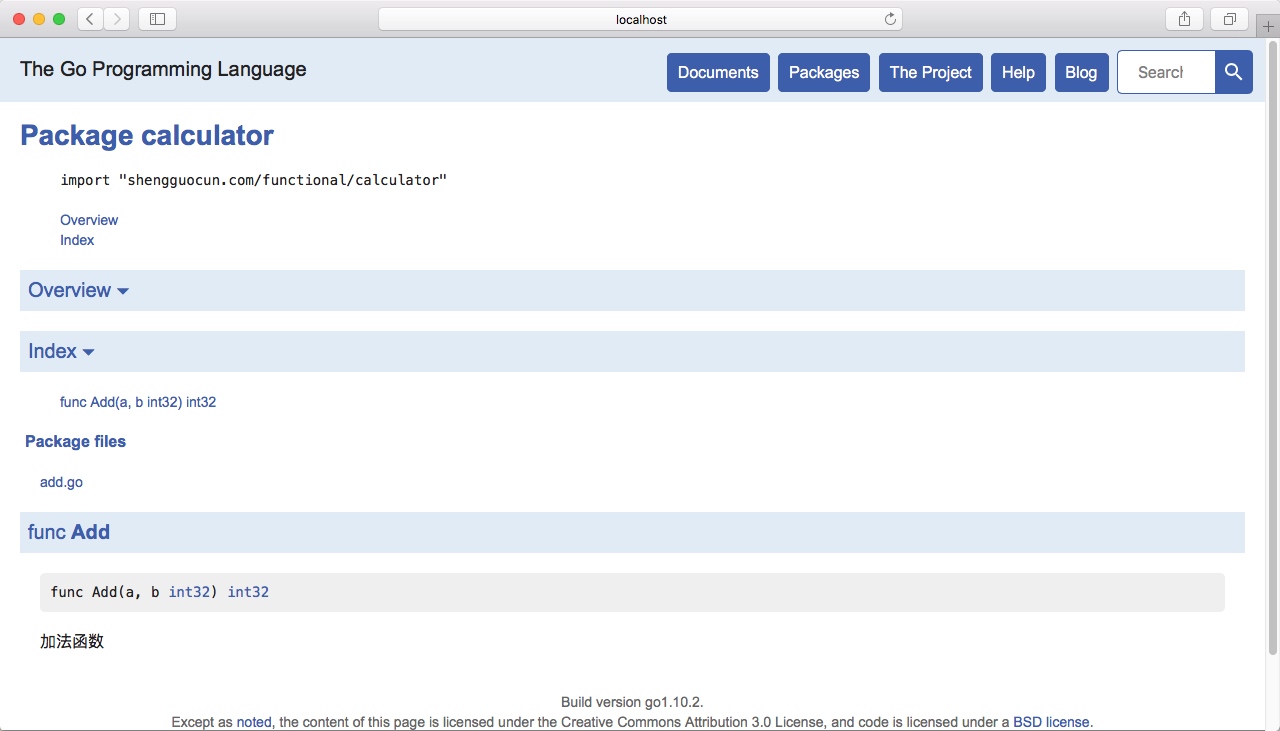1280x731 pixels.
Task: Click the 加法函数 description text
Action: click(x=72, y=641)
